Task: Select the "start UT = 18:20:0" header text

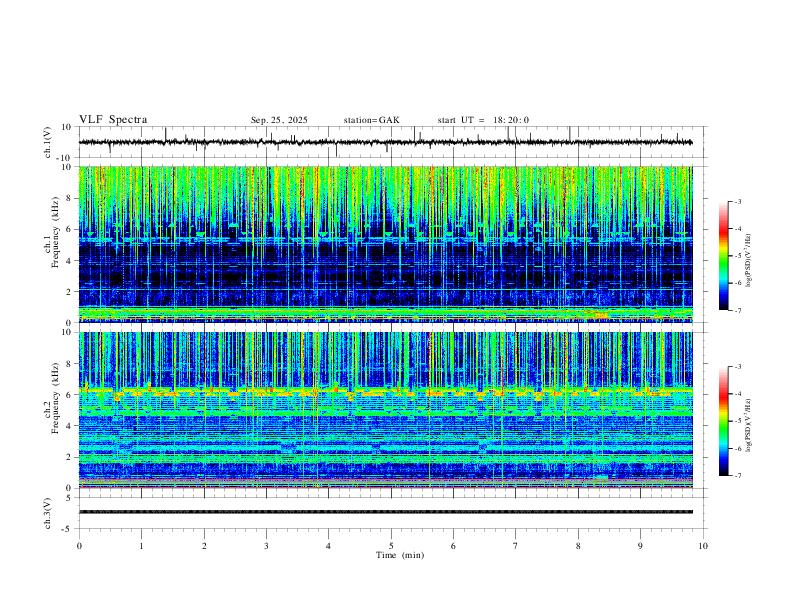Action: 483,120
